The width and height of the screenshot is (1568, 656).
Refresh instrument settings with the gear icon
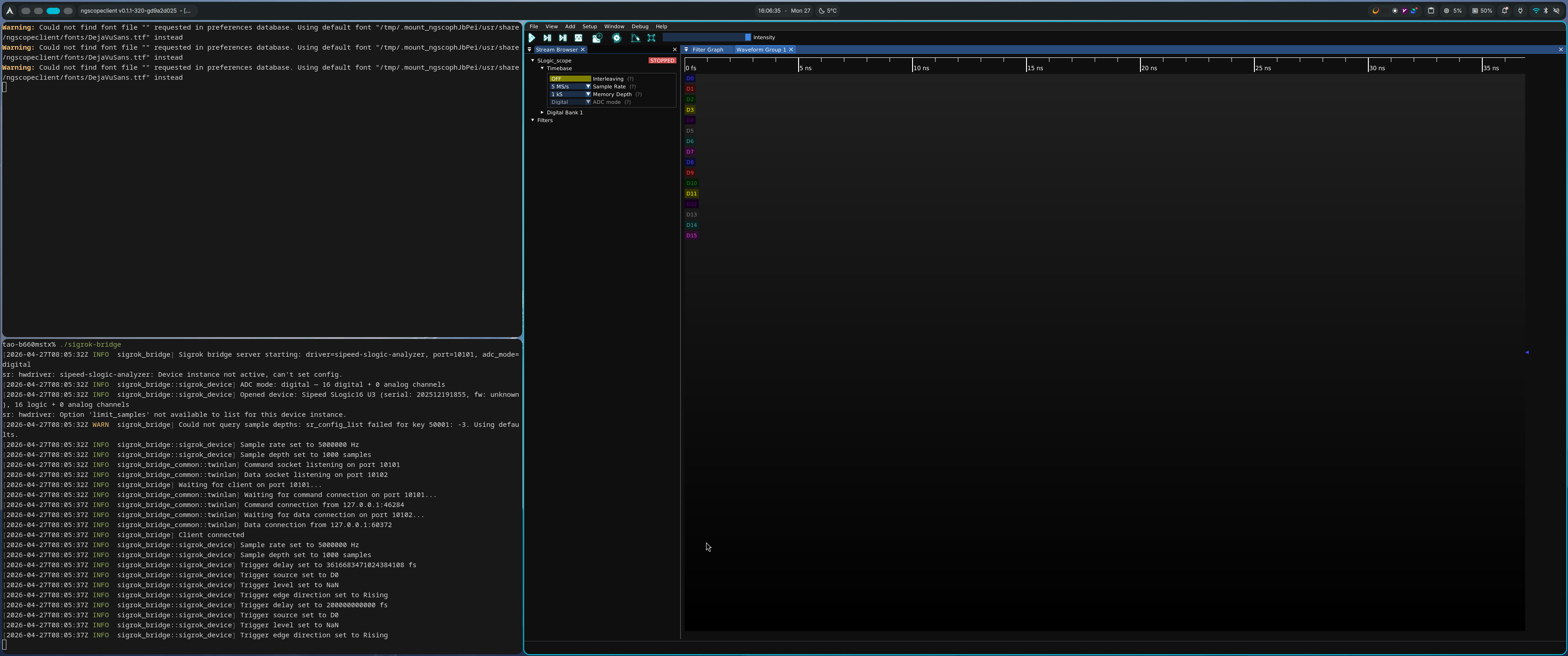click(x=617, y=38)
